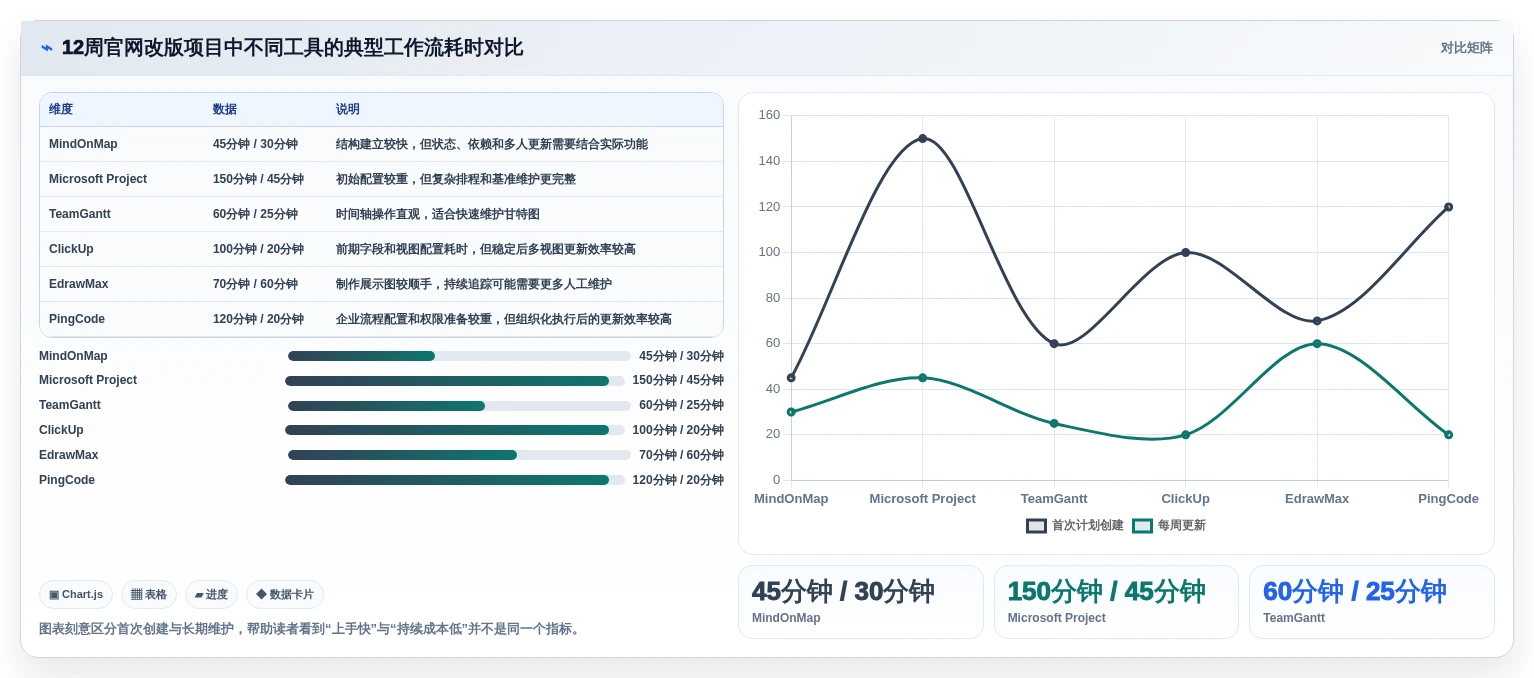Click the 数据 column header
Screen dimensions: 1534x678
pyautogui.click(x=225, y=110)
